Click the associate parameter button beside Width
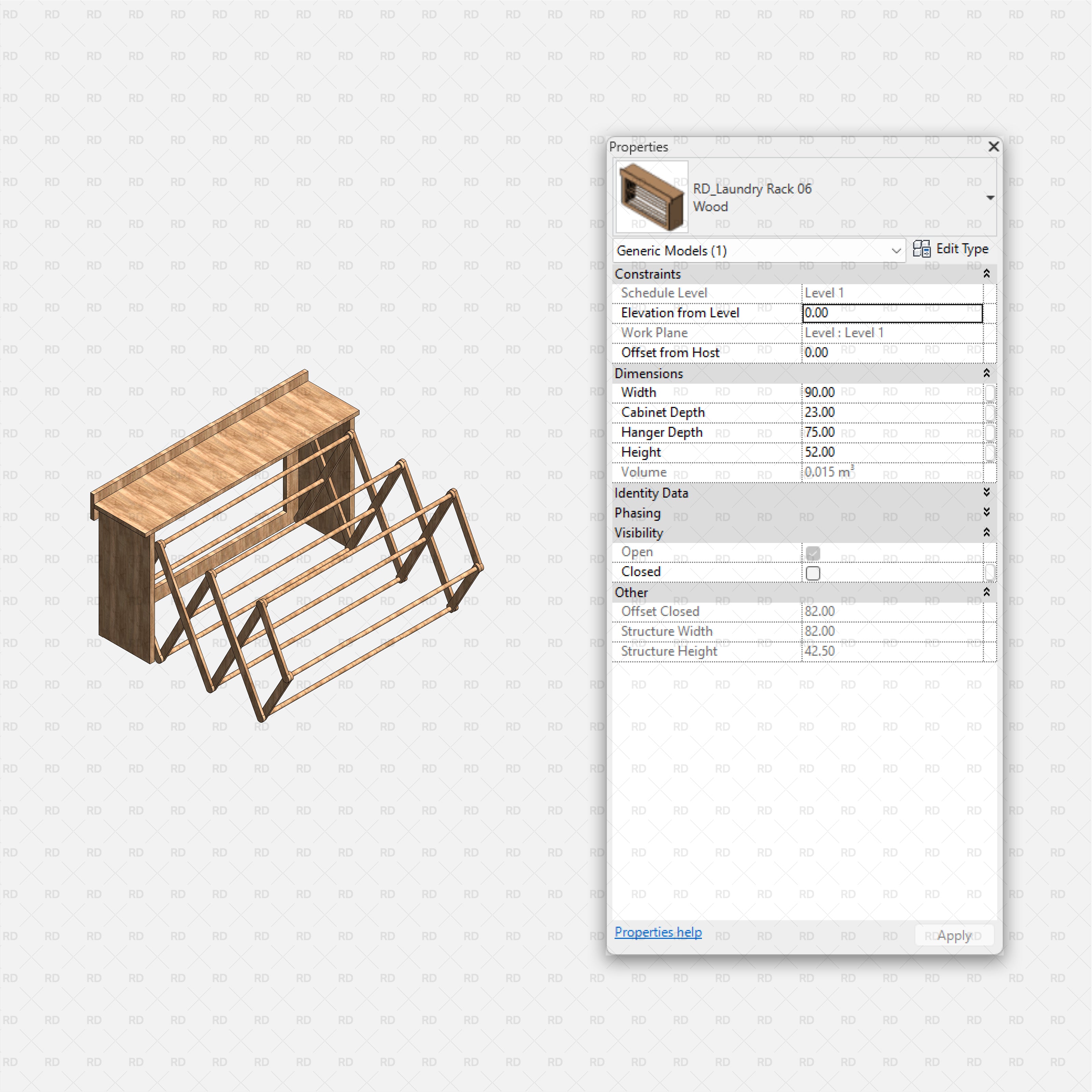 click(x=990, y=392)
